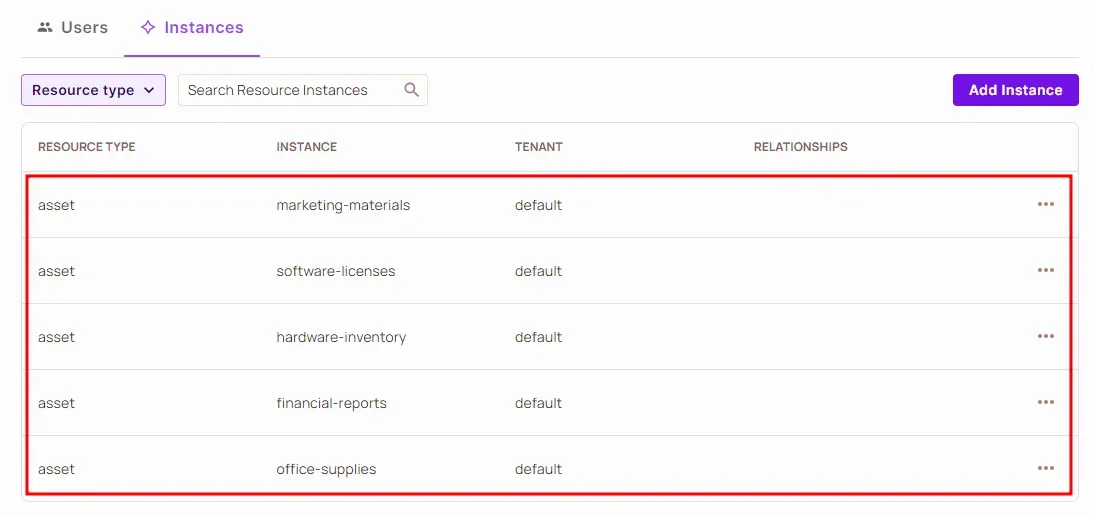Open options menu for financial-reports row

[1045, 402]
